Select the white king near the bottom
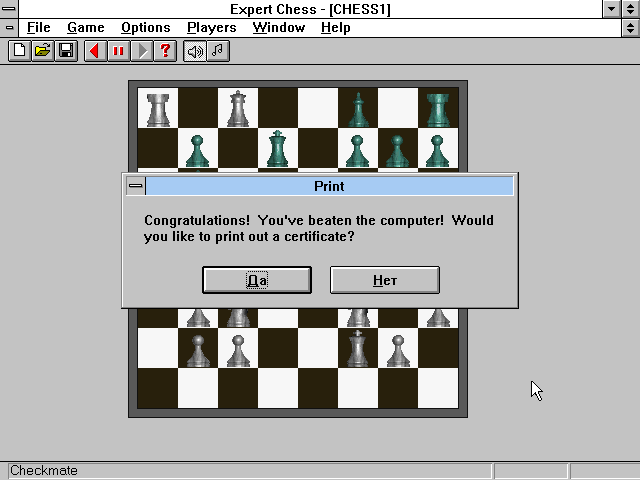The height and width of the screenshot is (480, 640). pyautogui.click(x=358, y=349)
